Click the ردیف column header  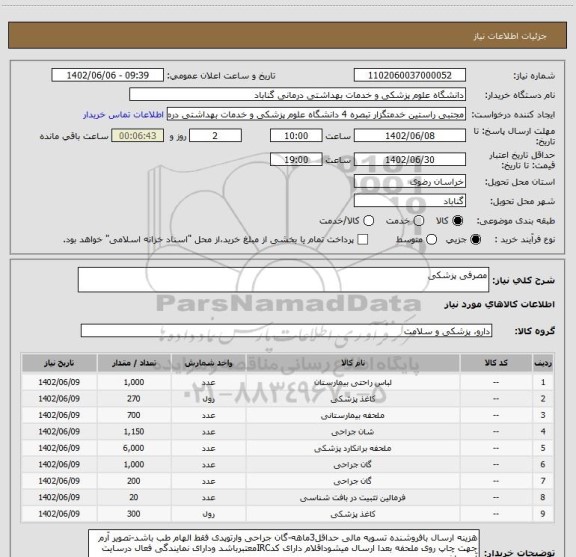click(x=543, y=363)
